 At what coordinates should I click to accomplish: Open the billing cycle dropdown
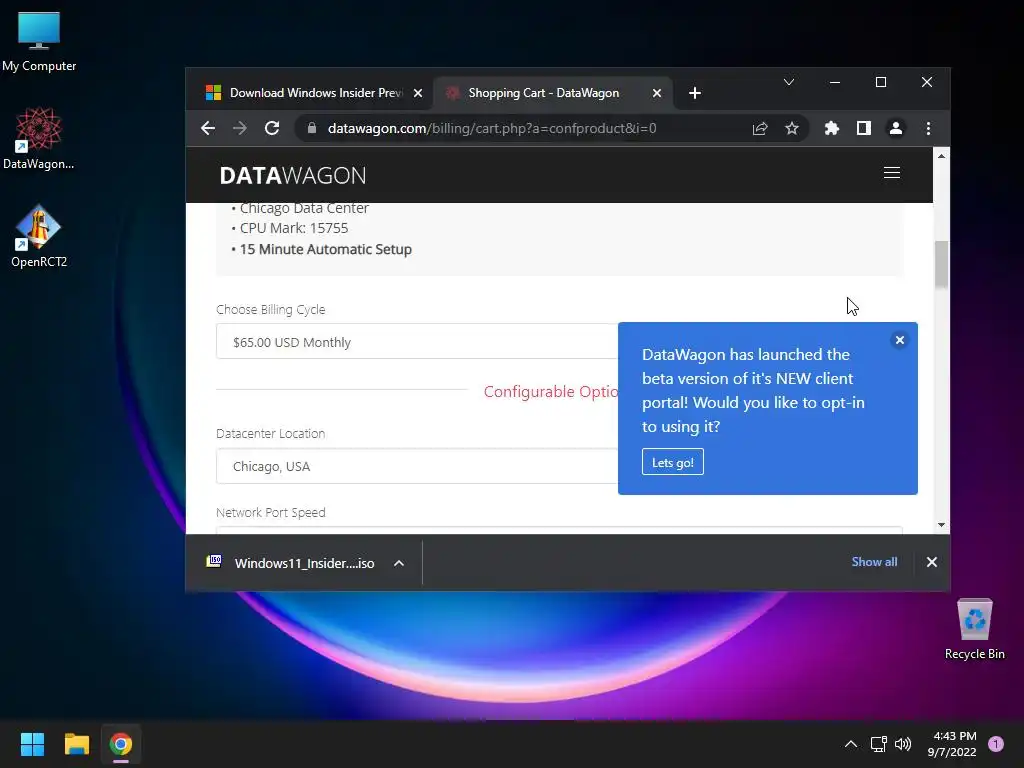(417, 342)
